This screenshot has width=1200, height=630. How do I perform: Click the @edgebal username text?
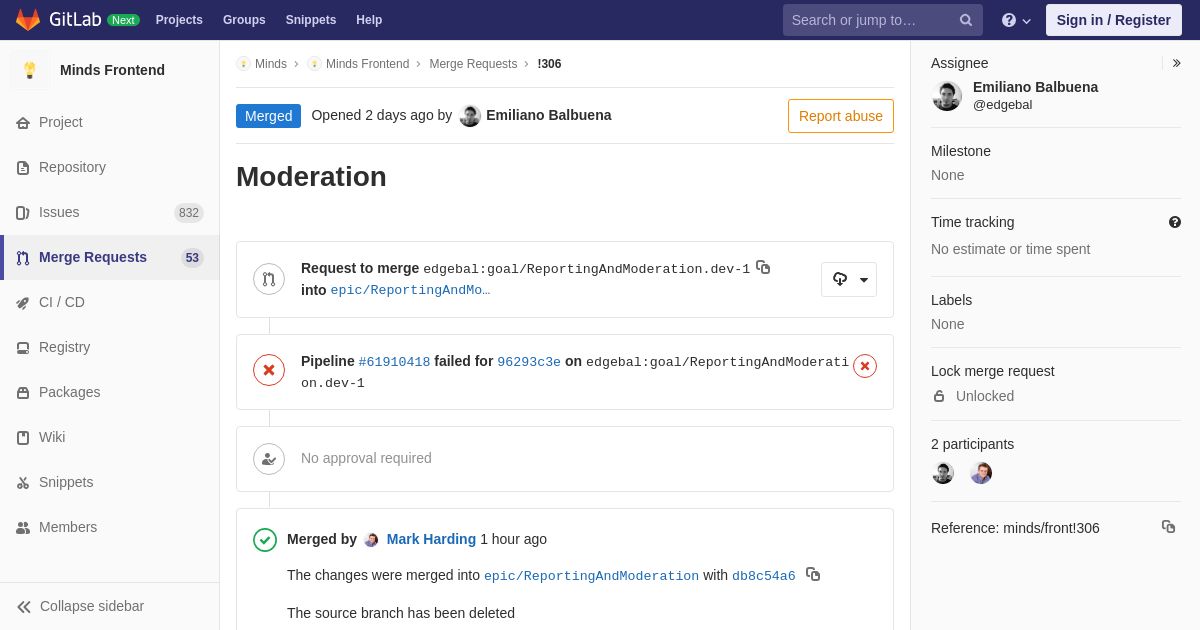pyautogui.click(x=1003, y=105)
